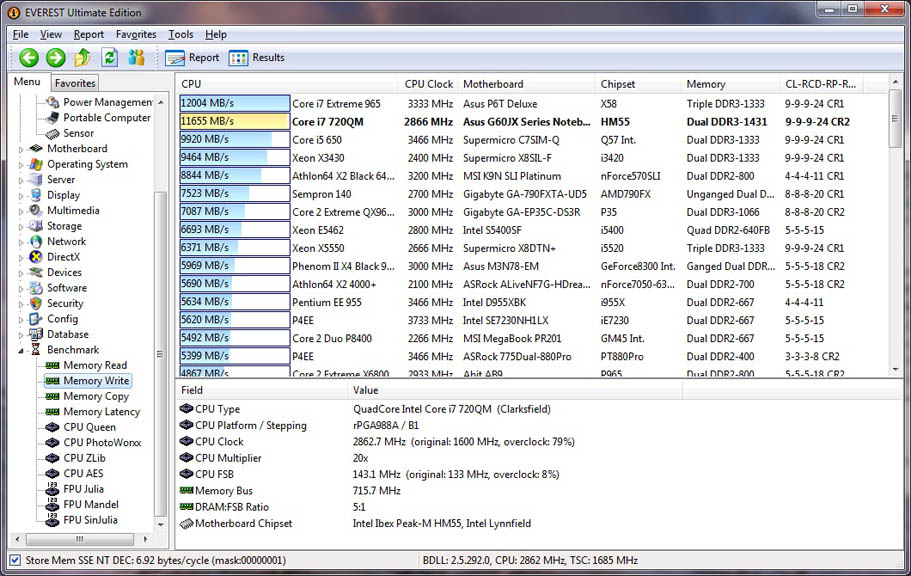Click the Memory Copy RAM icon

52,396
